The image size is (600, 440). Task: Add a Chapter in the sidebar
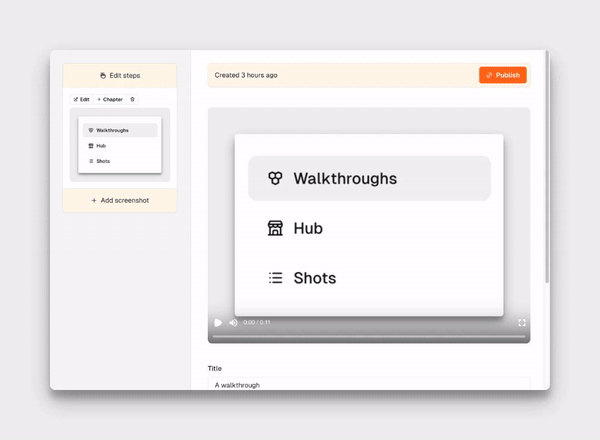coord(110,99)
